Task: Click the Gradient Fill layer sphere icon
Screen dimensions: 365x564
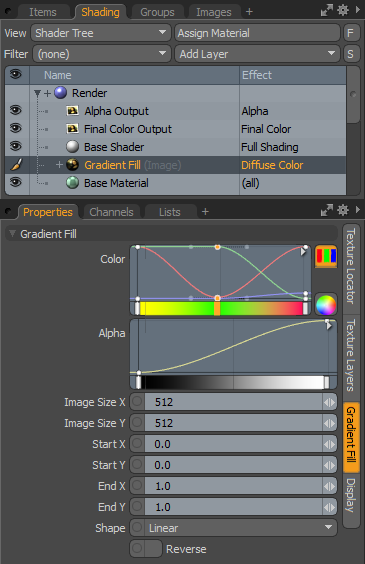Action: (x=72, y=165)
